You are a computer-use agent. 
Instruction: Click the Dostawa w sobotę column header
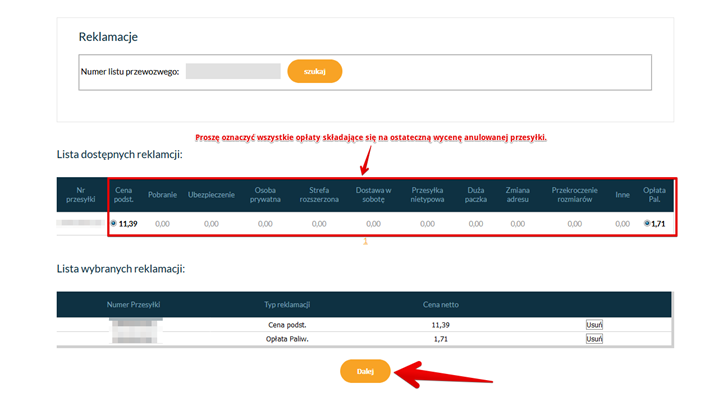pos(373,194)
